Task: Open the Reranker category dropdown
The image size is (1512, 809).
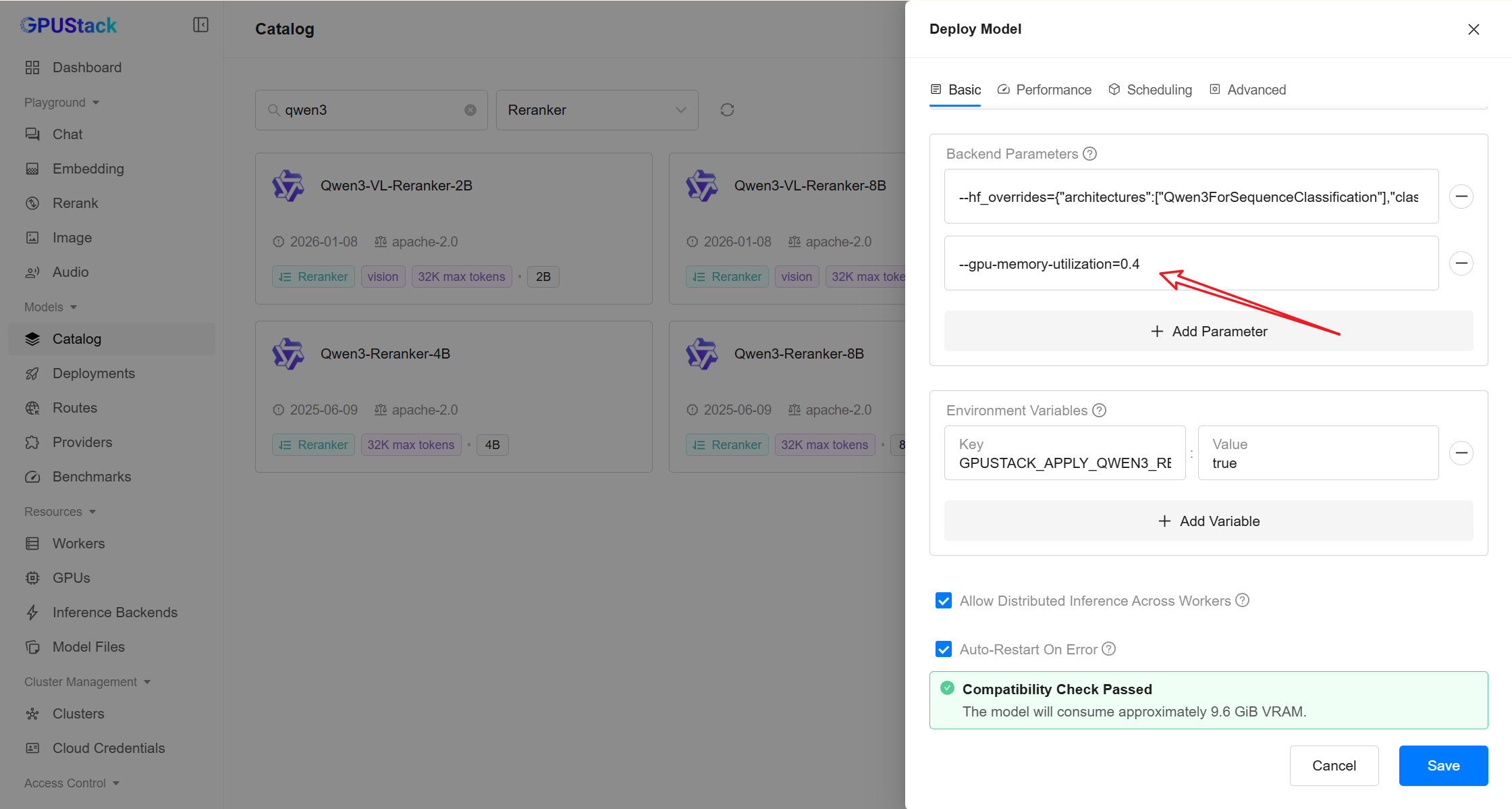Action: (x=597, y=110)
